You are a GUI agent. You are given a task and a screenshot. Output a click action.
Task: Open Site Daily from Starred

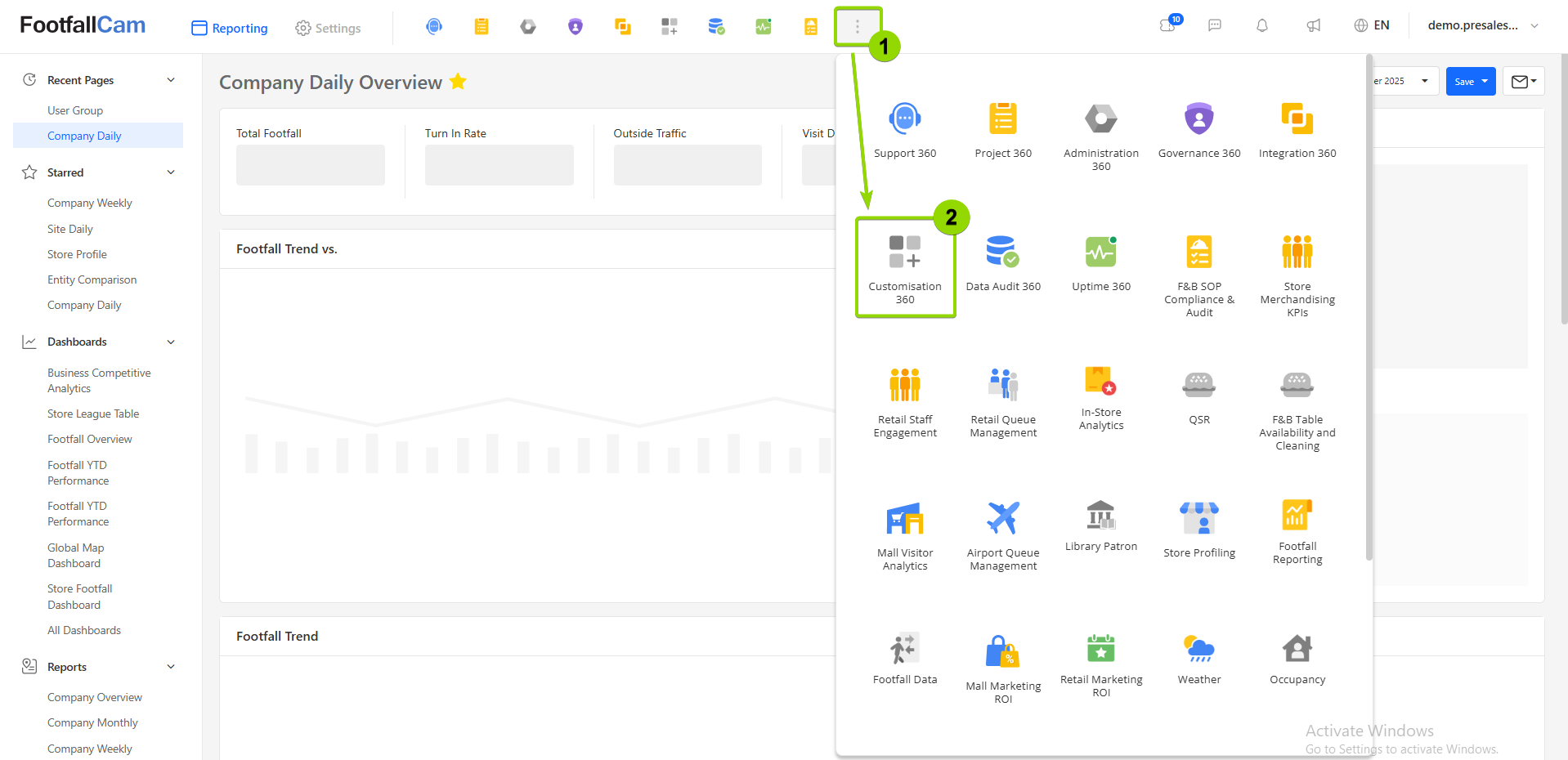[x=70, y=229]
